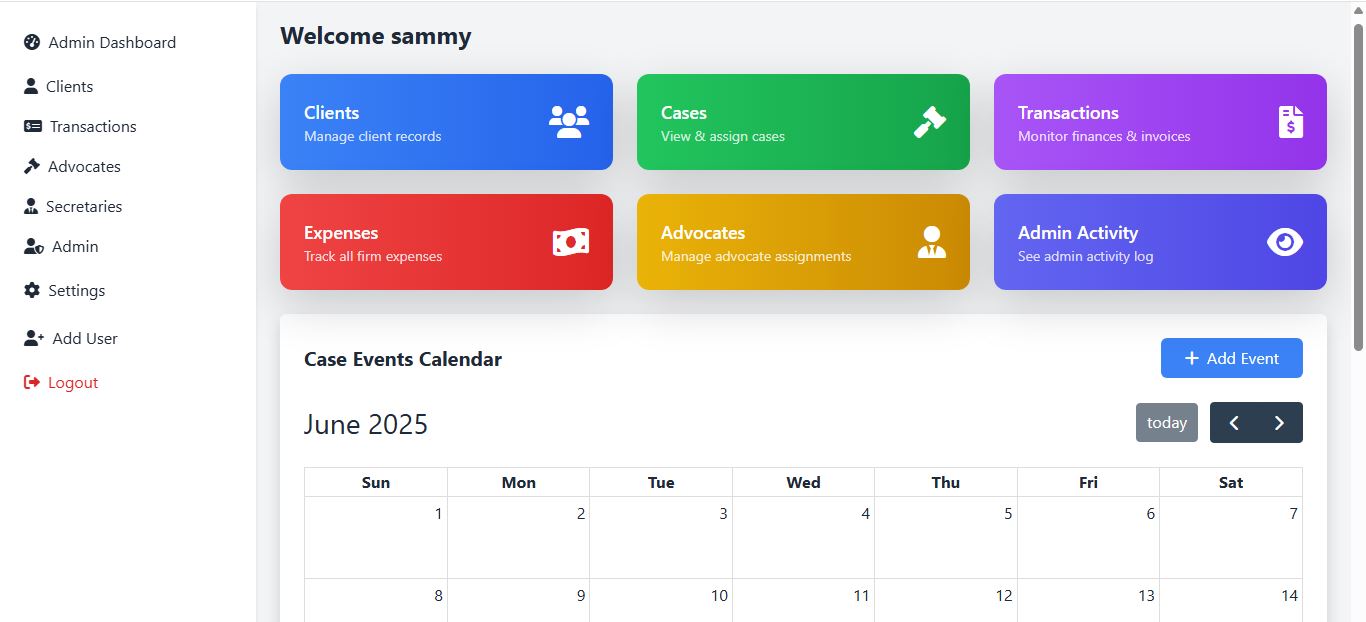Click the palette icon beside Admin Dashboard

click(x=32, y=42)
